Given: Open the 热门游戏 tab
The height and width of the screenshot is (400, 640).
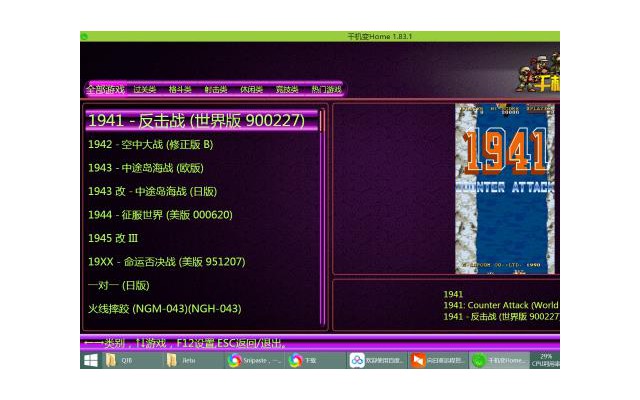Looking at the screenshot, I should [326, 90].
